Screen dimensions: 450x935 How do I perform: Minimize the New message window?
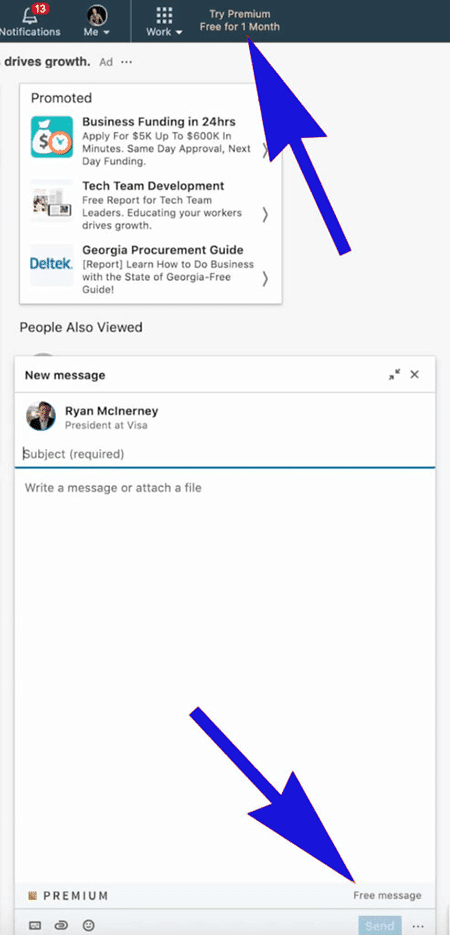395,374
